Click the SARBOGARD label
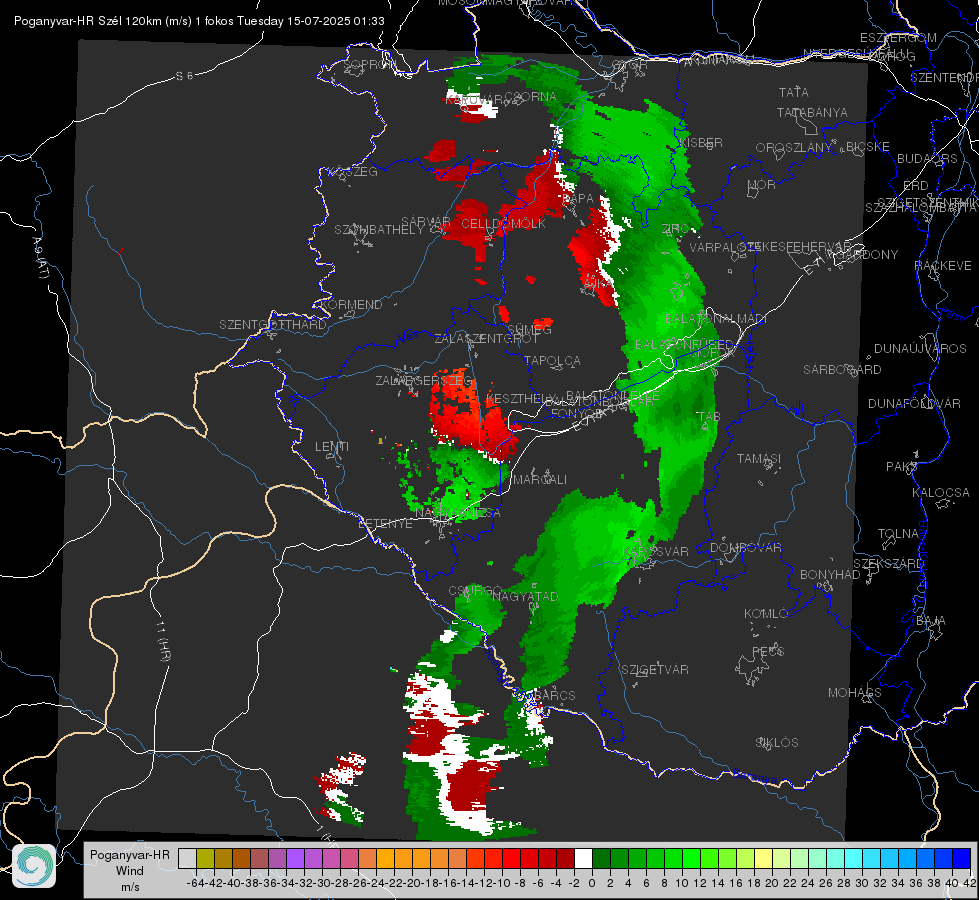 842,370
